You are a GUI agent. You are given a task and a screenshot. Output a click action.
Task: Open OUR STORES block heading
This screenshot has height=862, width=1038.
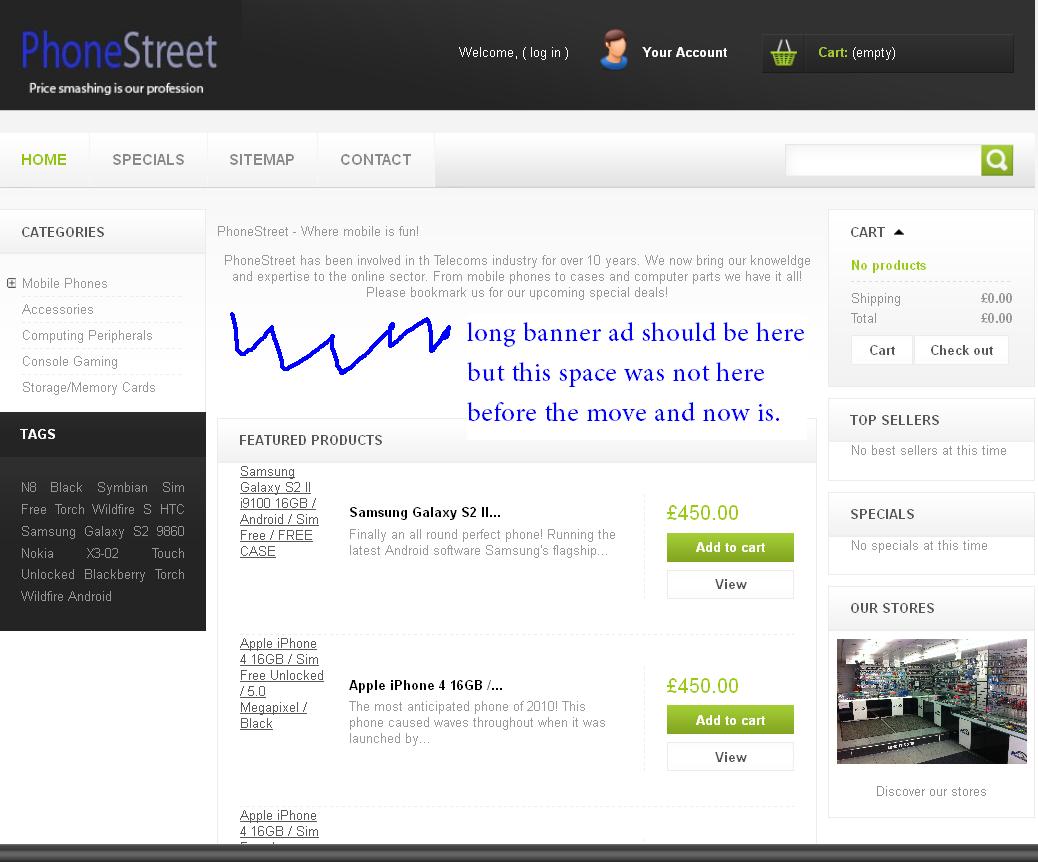(x=892, y=608)
